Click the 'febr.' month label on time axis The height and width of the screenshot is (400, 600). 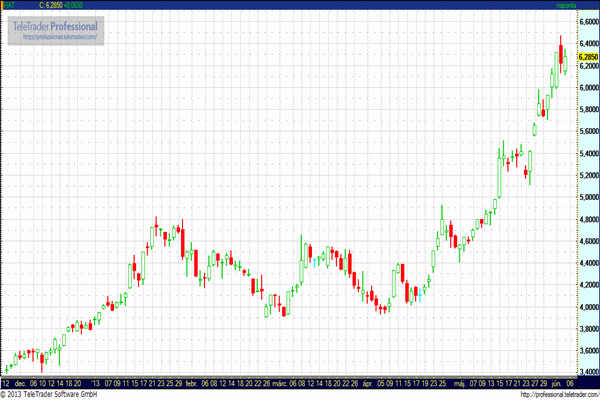(x=191, y=382)
